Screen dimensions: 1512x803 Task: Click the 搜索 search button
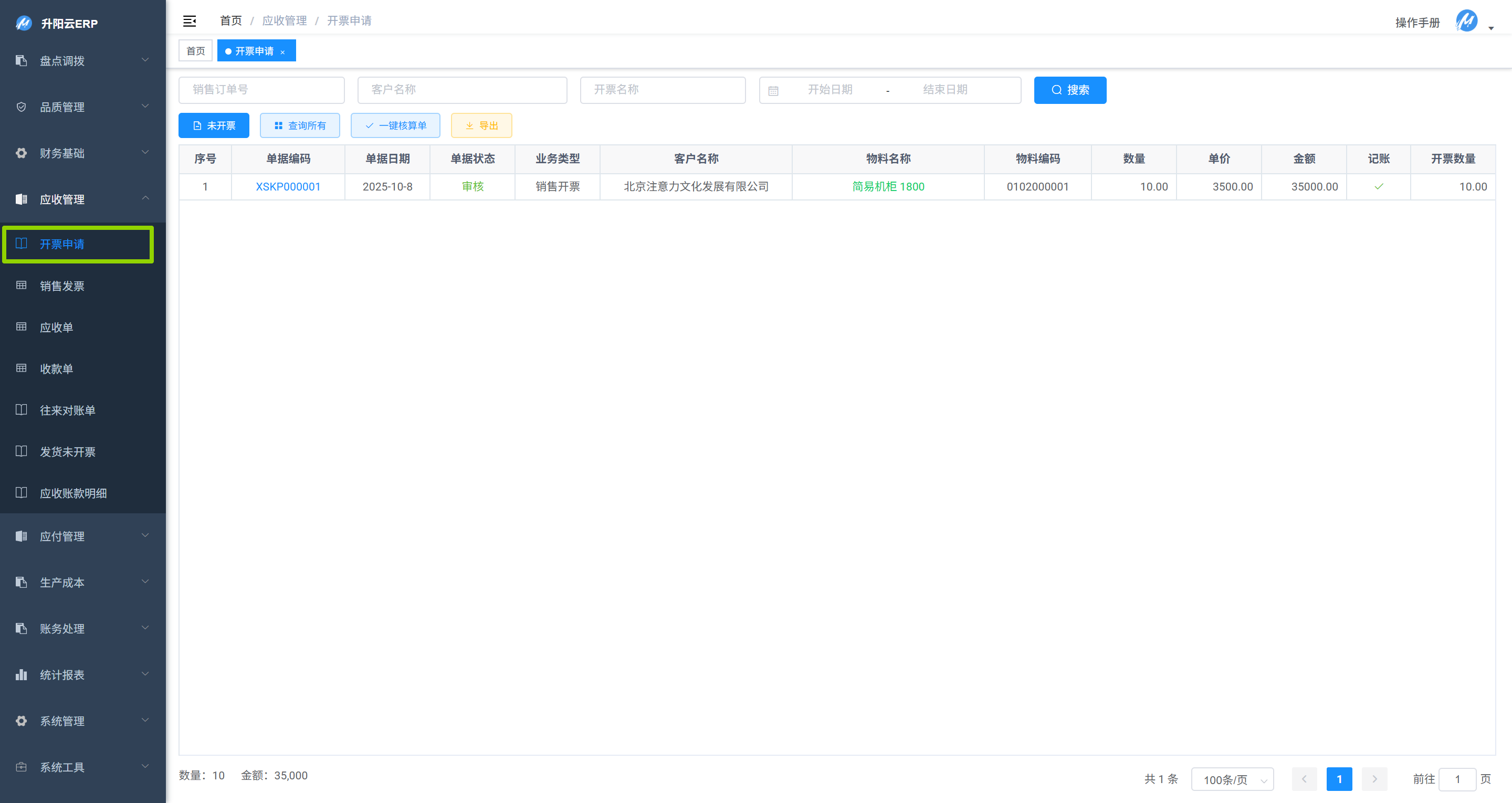[x=1069, y=90]
